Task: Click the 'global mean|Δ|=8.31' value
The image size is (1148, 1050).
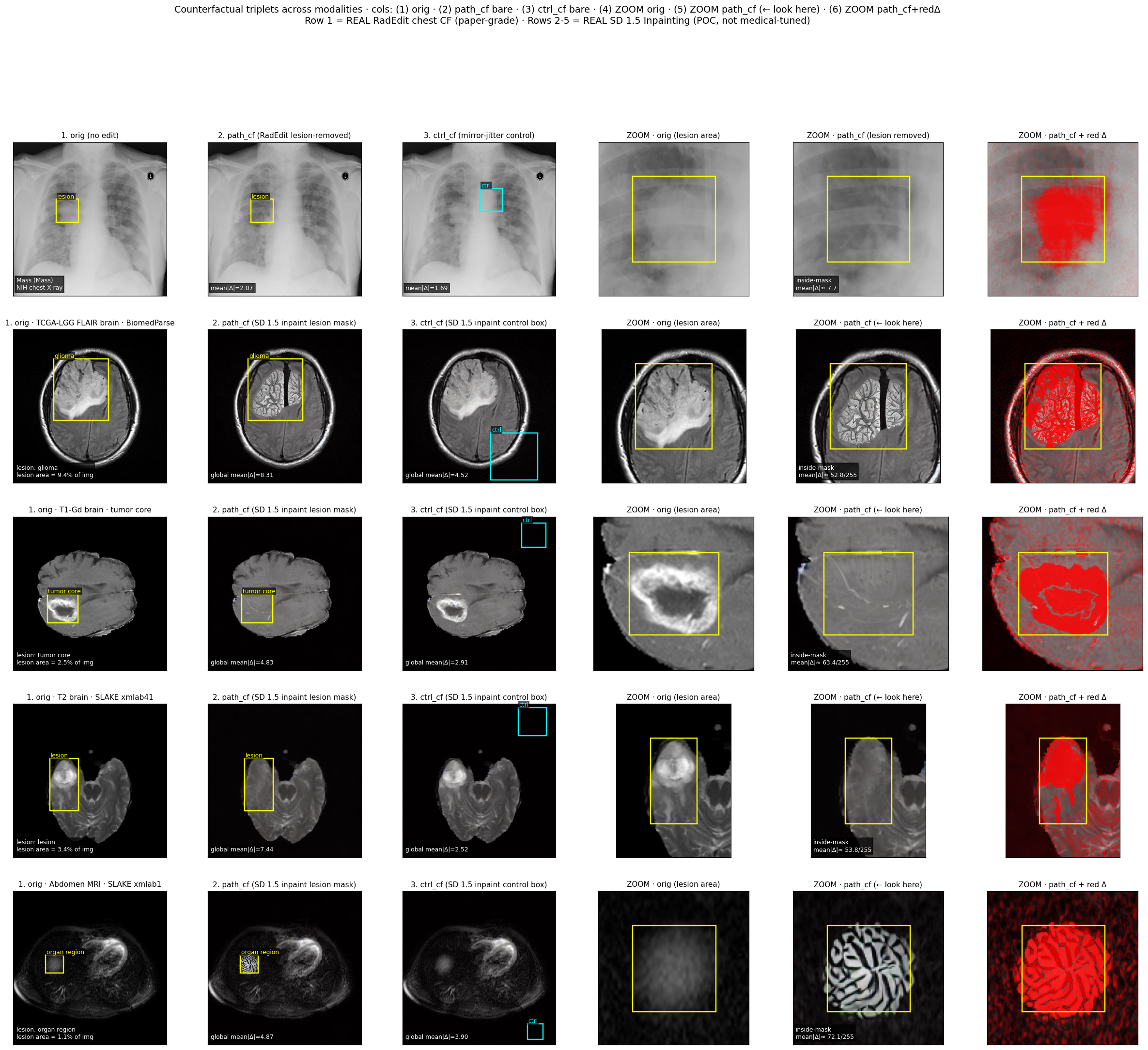Action: 242,475
